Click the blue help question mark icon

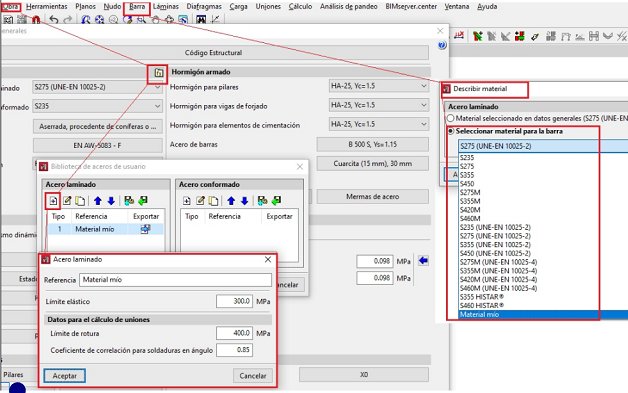(x=442, y=45)
